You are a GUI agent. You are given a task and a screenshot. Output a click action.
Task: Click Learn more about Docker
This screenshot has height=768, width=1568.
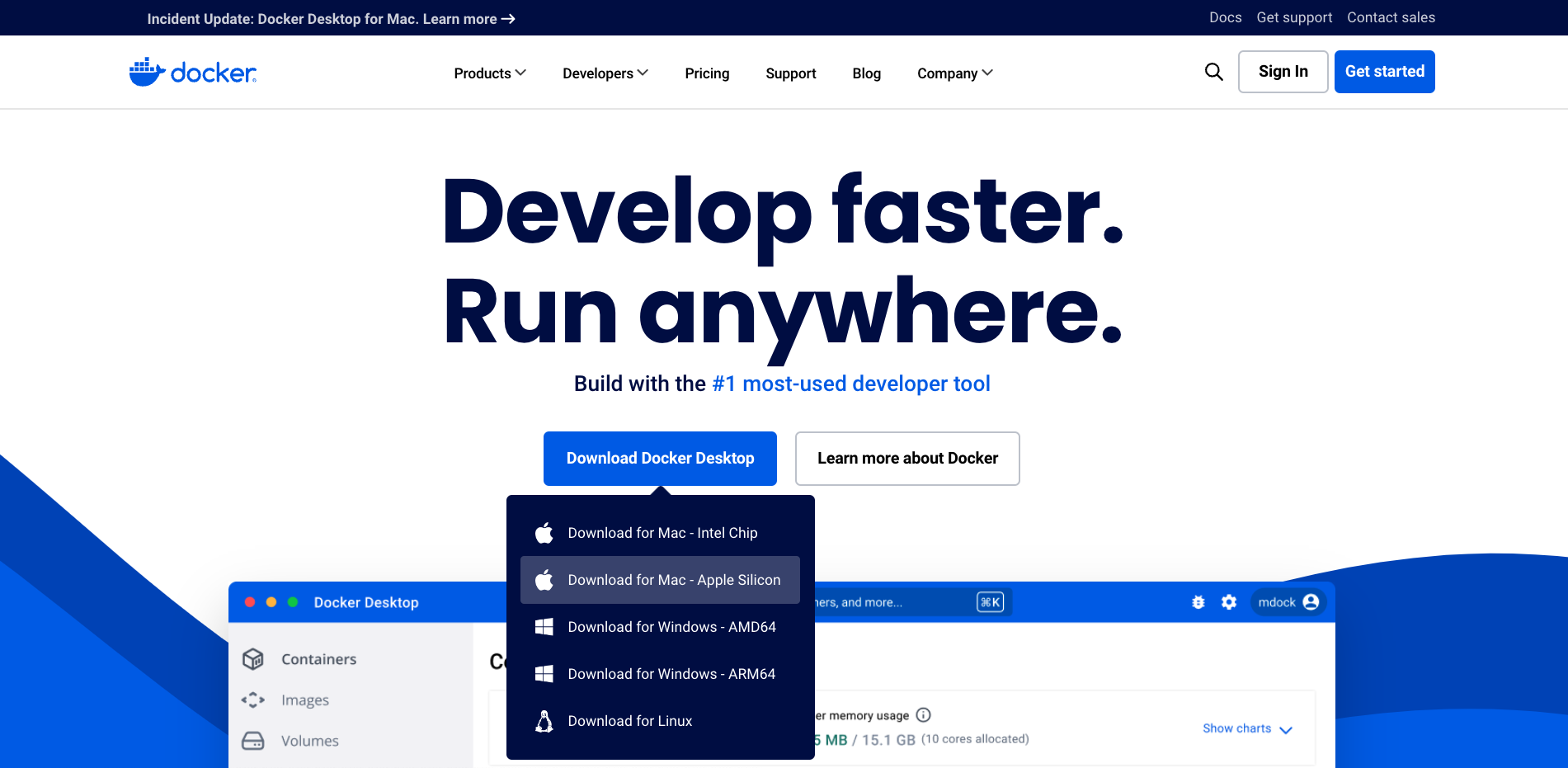(x=907, y=459)
